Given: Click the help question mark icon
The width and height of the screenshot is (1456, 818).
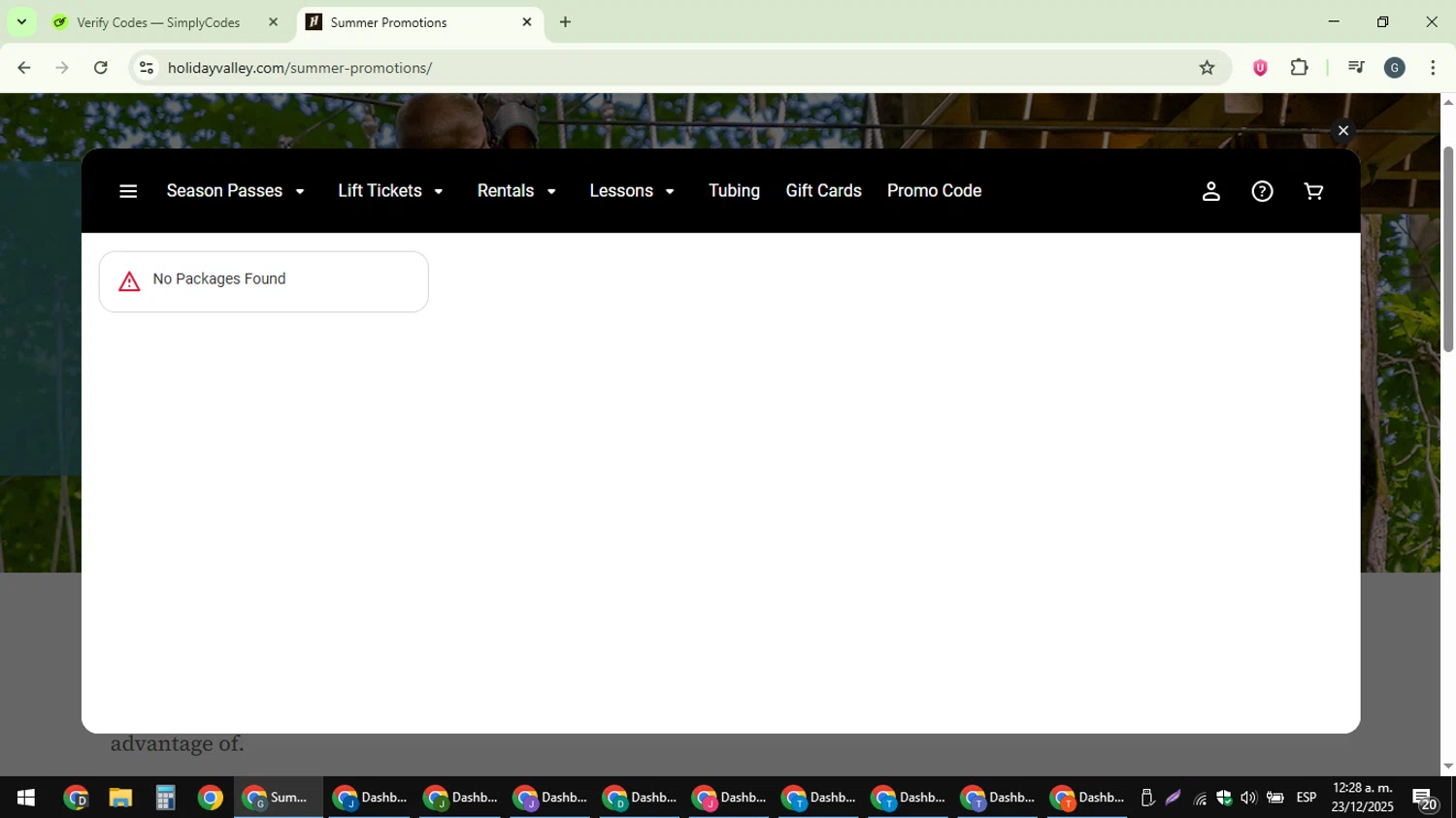Looking at the screenshot, I should click(x=1262, y=191).
